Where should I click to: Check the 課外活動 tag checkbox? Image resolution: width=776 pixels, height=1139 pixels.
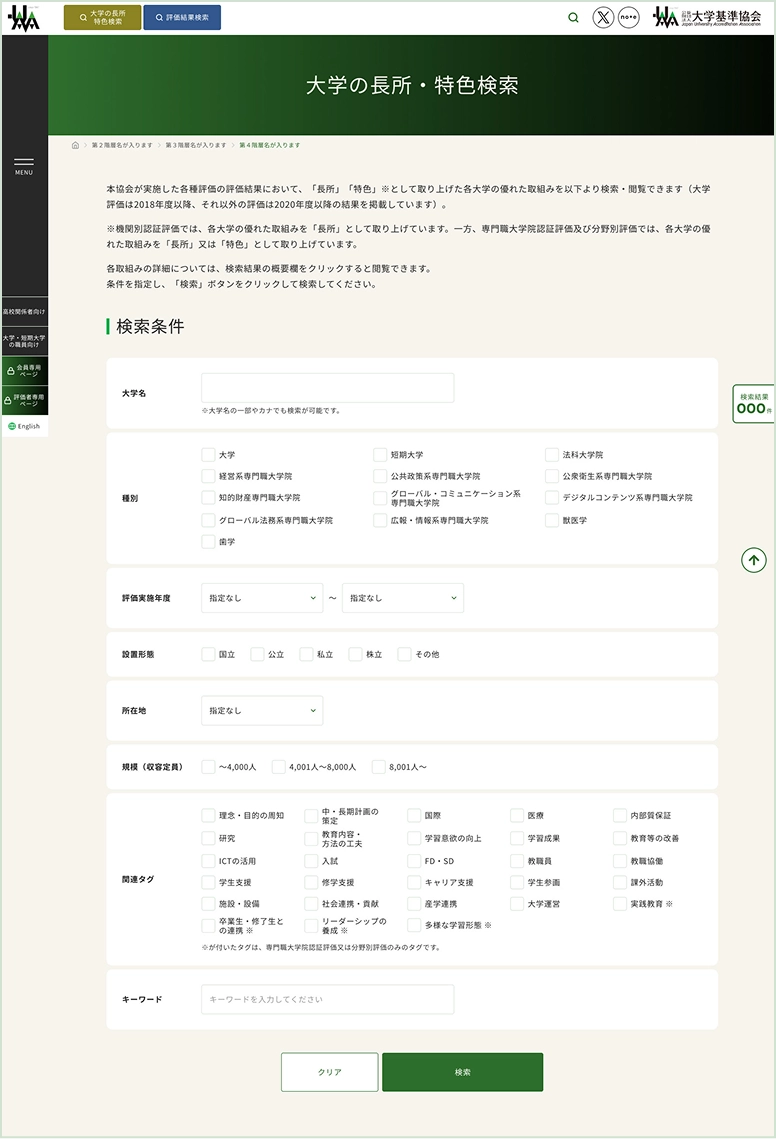pos(620,883)
